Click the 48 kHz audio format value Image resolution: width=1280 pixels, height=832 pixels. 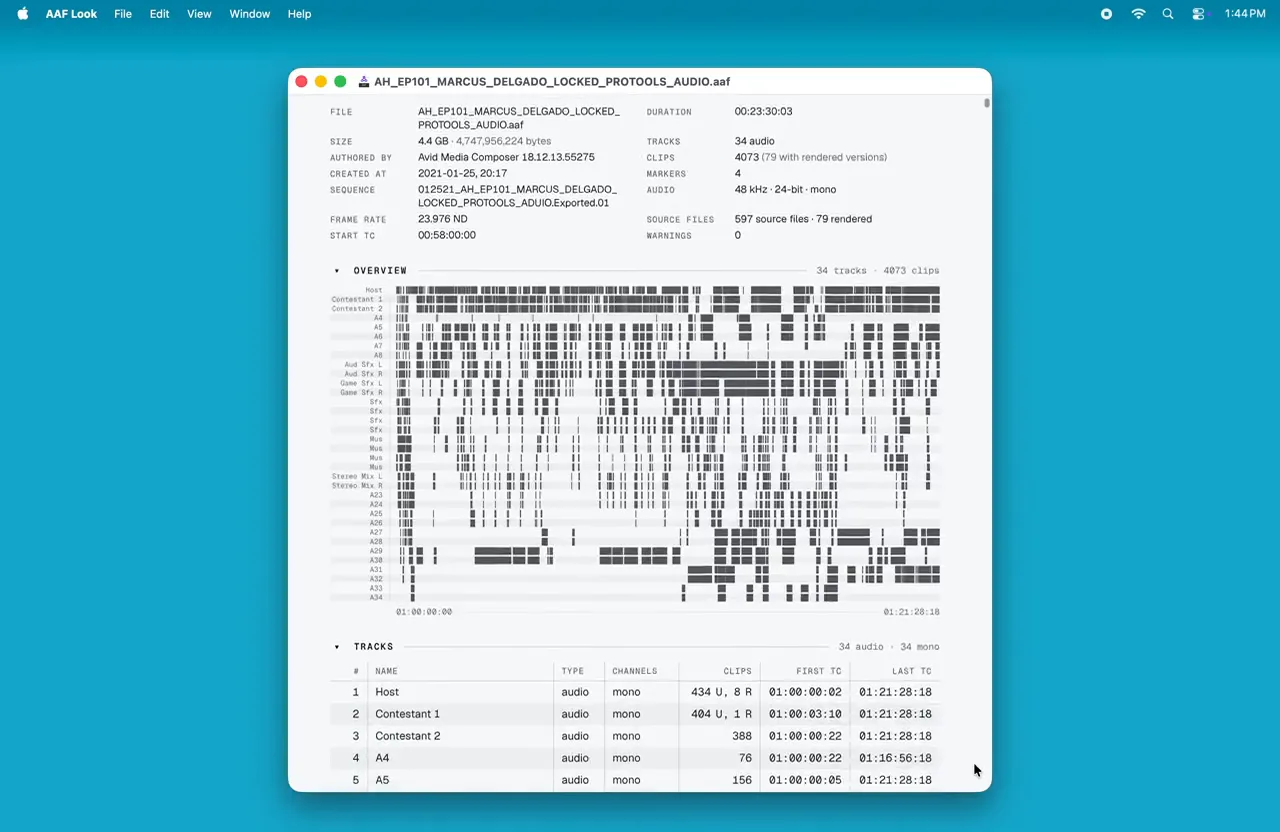pos(785,189)
